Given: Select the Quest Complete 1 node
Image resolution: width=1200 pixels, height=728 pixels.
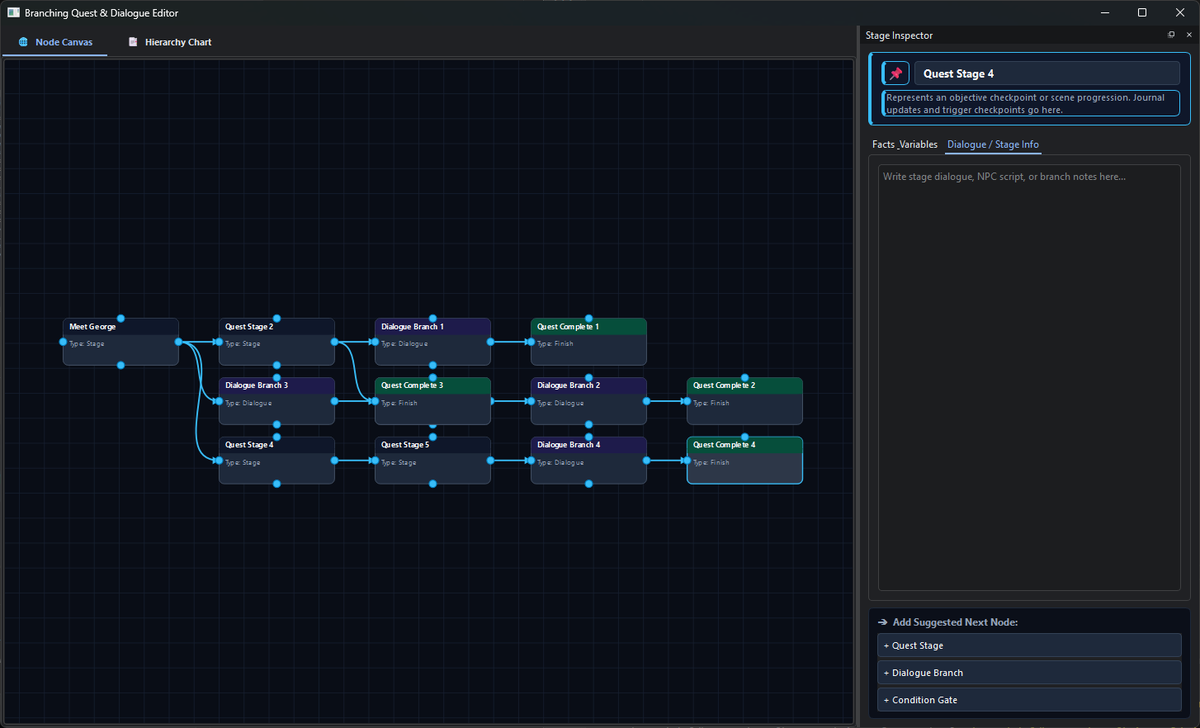Looking at the screenshot, I should coord(589,342).
